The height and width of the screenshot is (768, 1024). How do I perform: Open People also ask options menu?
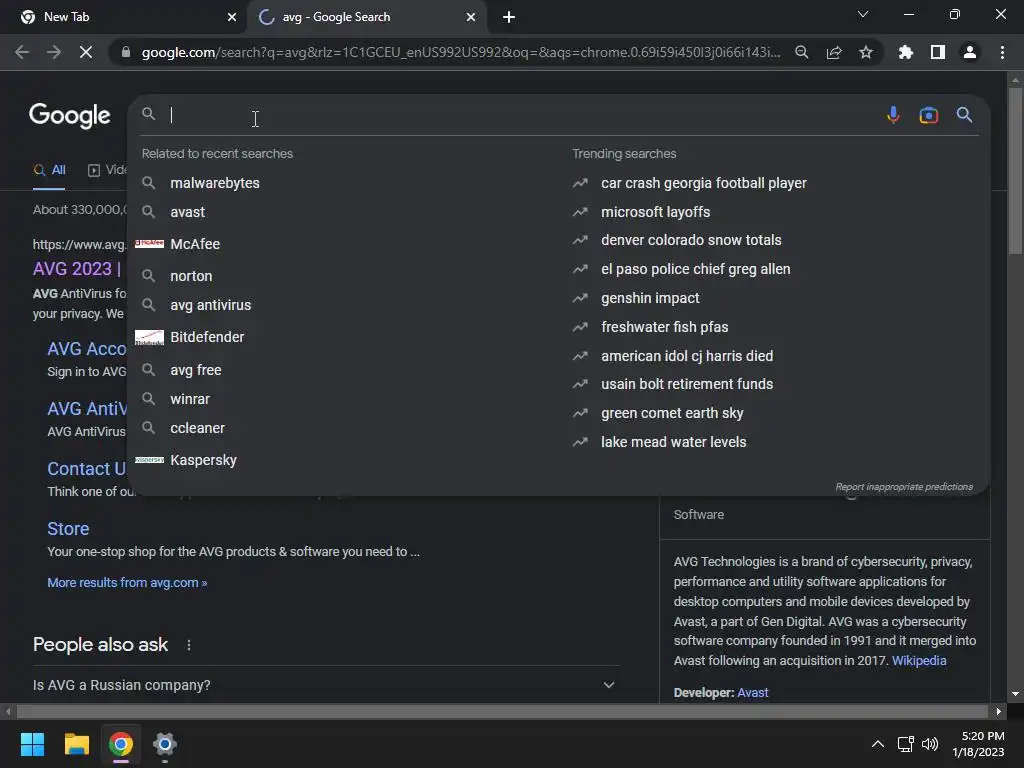coord(189,645)
